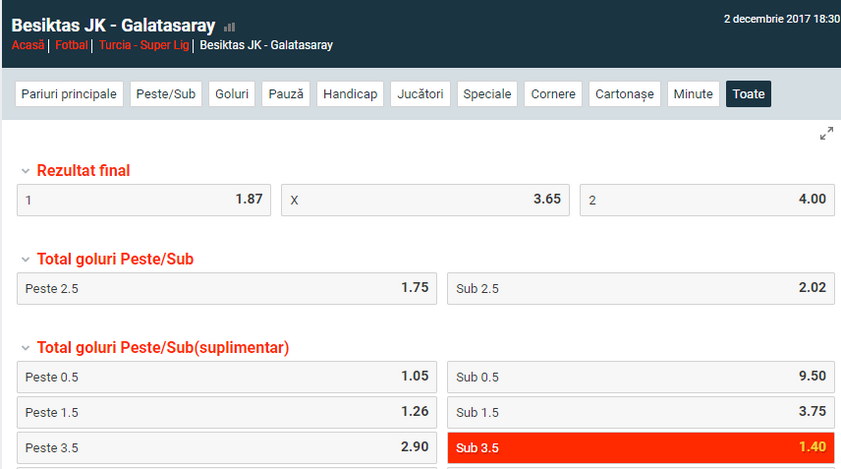Pick Peste 1.5 at 1.26
841x469 pixels.
(x=227, y=413)
